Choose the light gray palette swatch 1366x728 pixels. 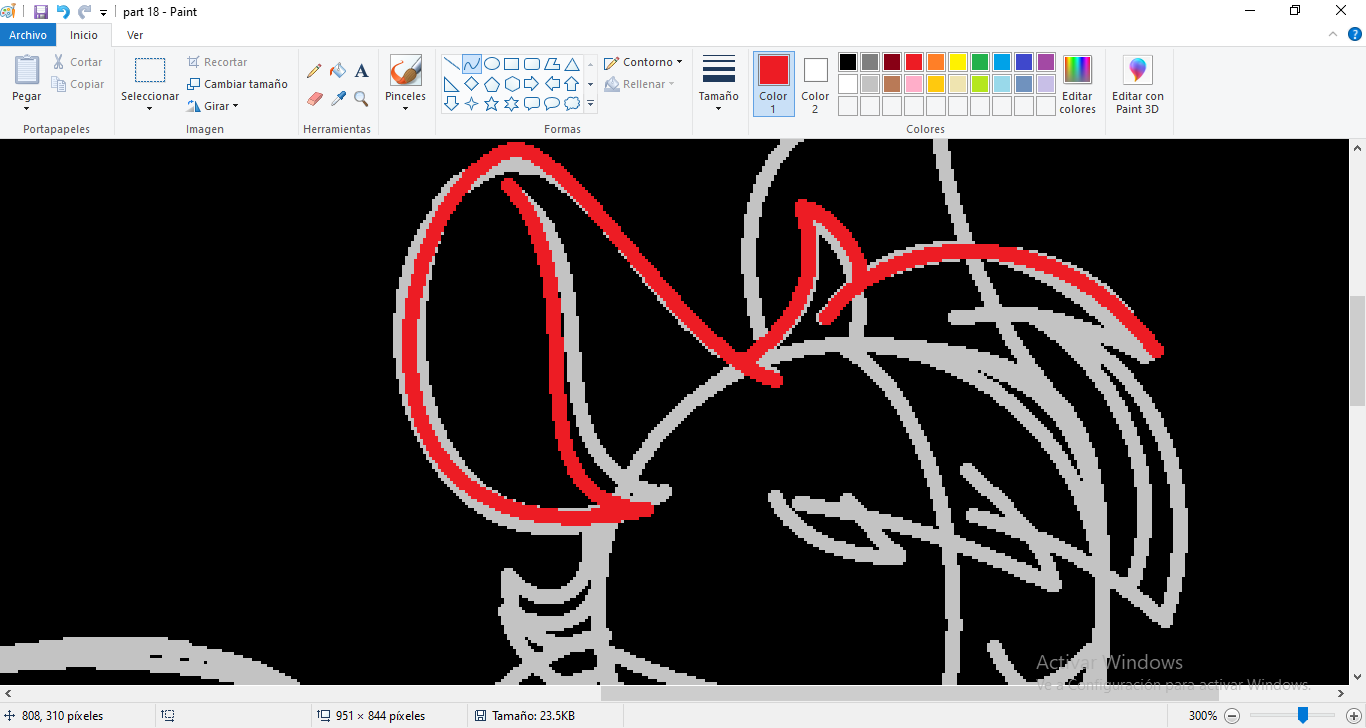[870, 84]
